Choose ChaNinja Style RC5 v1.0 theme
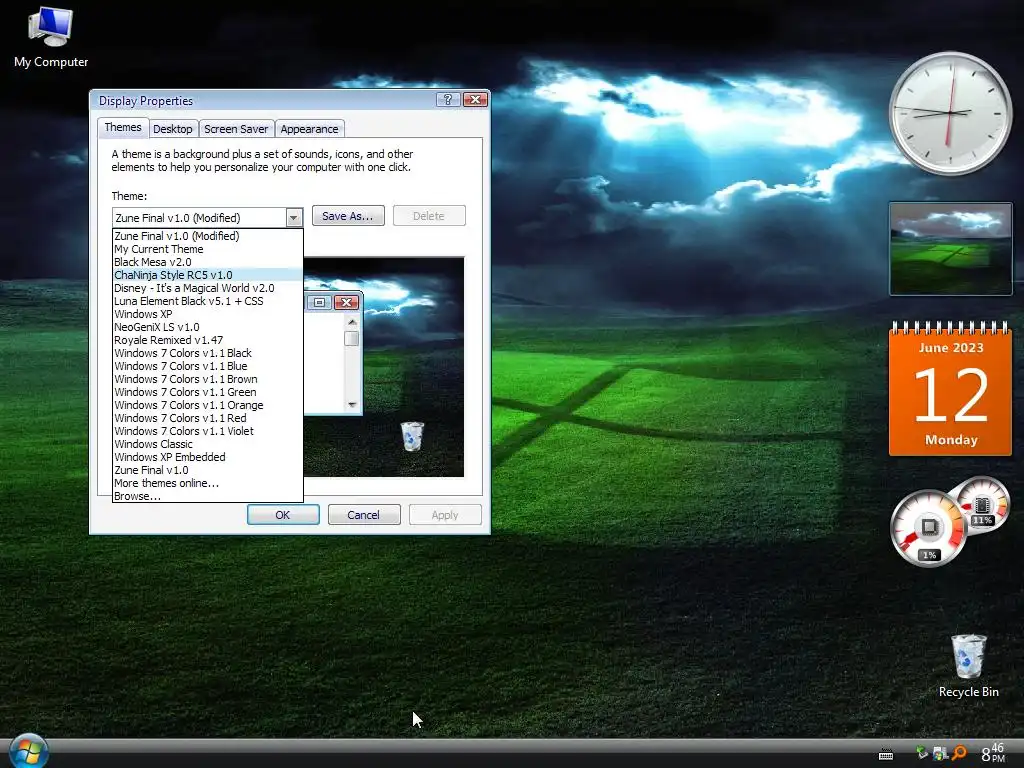Viewport: 1024px width, 768px height. [x=208, y=275]
